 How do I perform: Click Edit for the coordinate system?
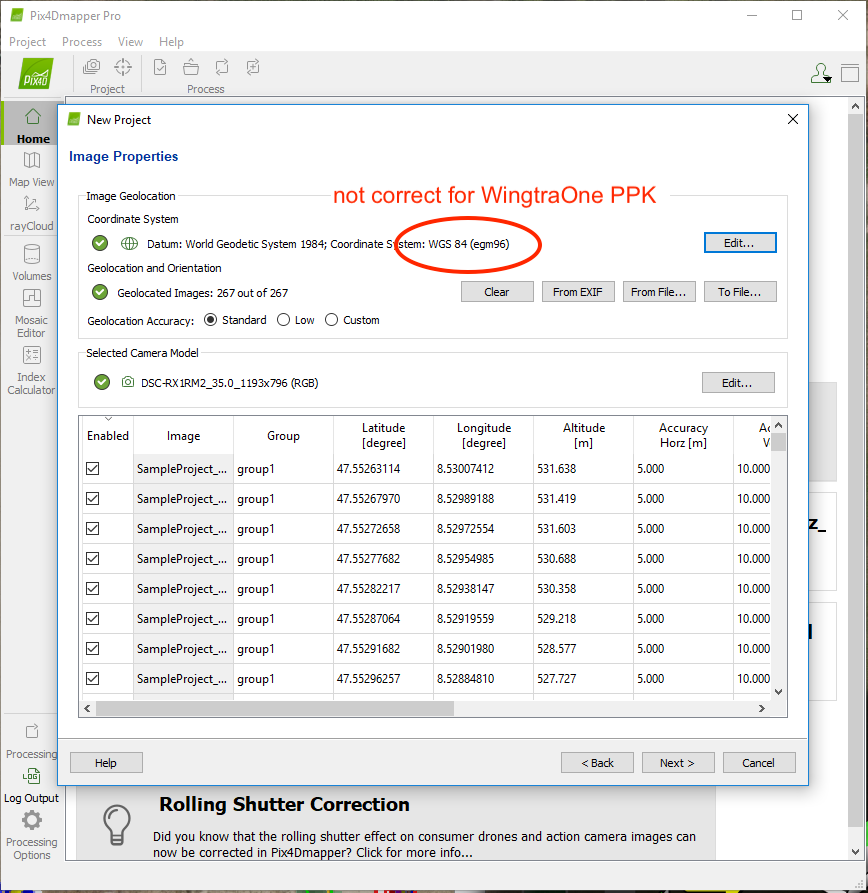click(739, 243)
